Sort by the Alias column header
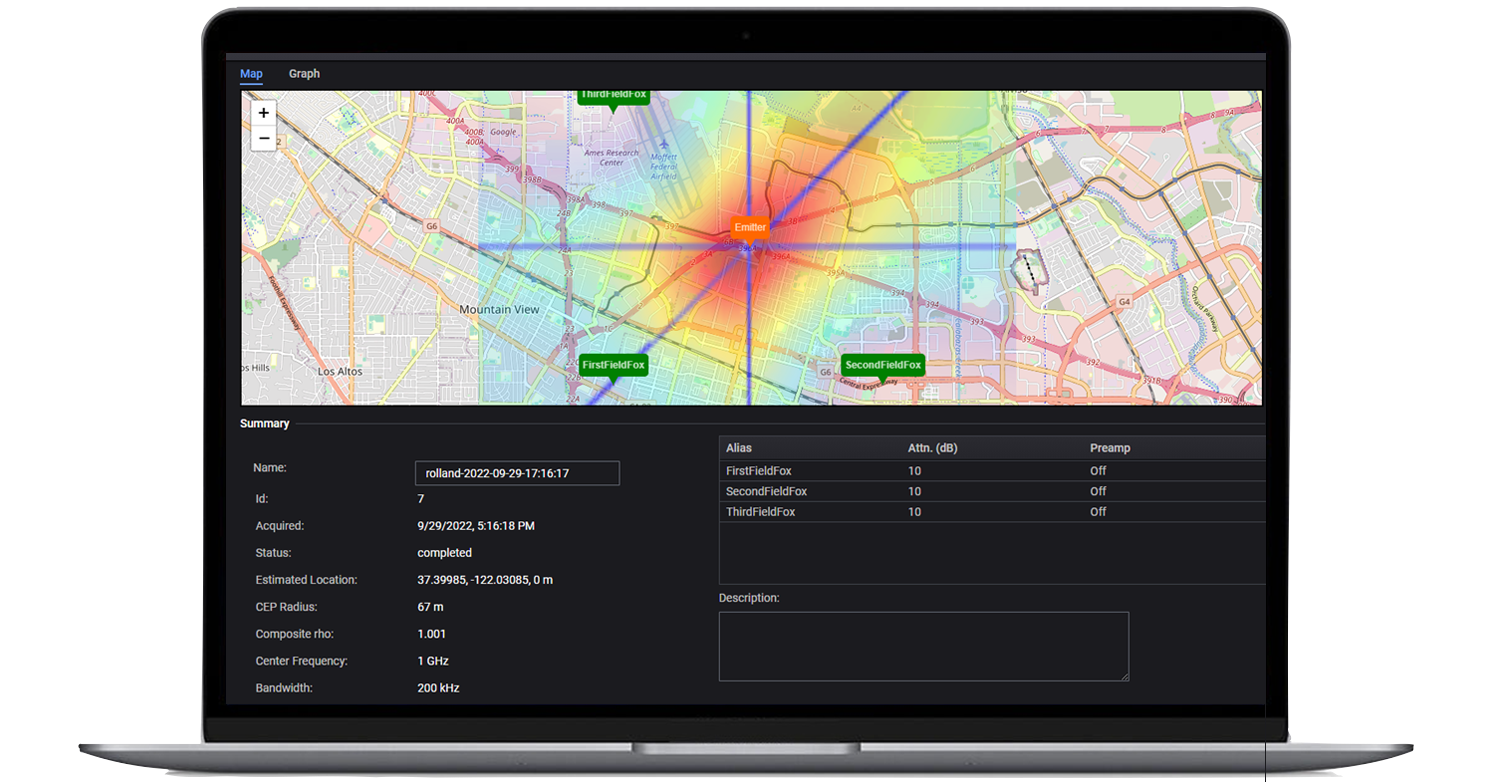The image size is (1490, 782). (739, 448)
